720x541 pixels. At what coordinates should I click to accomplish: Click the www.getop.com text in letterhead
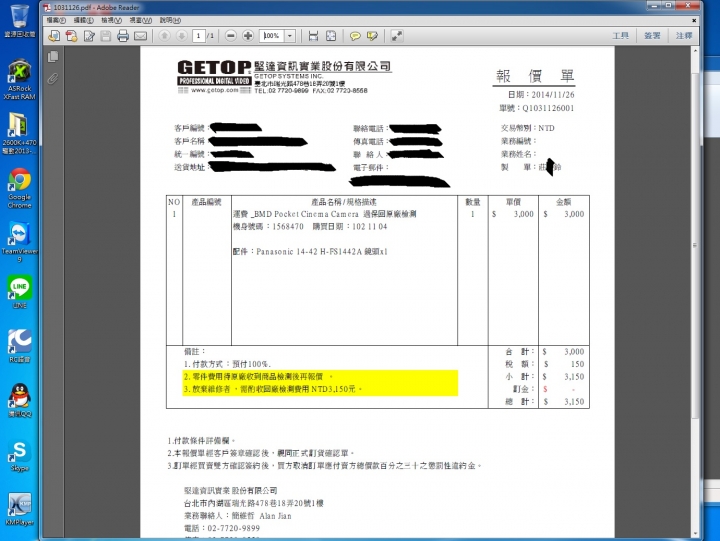pos(214,90)
